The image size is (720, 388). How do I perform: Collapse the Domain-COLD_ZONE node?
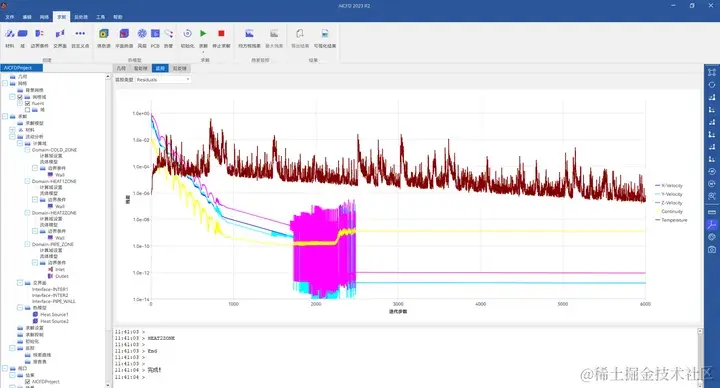pyautogui.click(x=27, y=150)
